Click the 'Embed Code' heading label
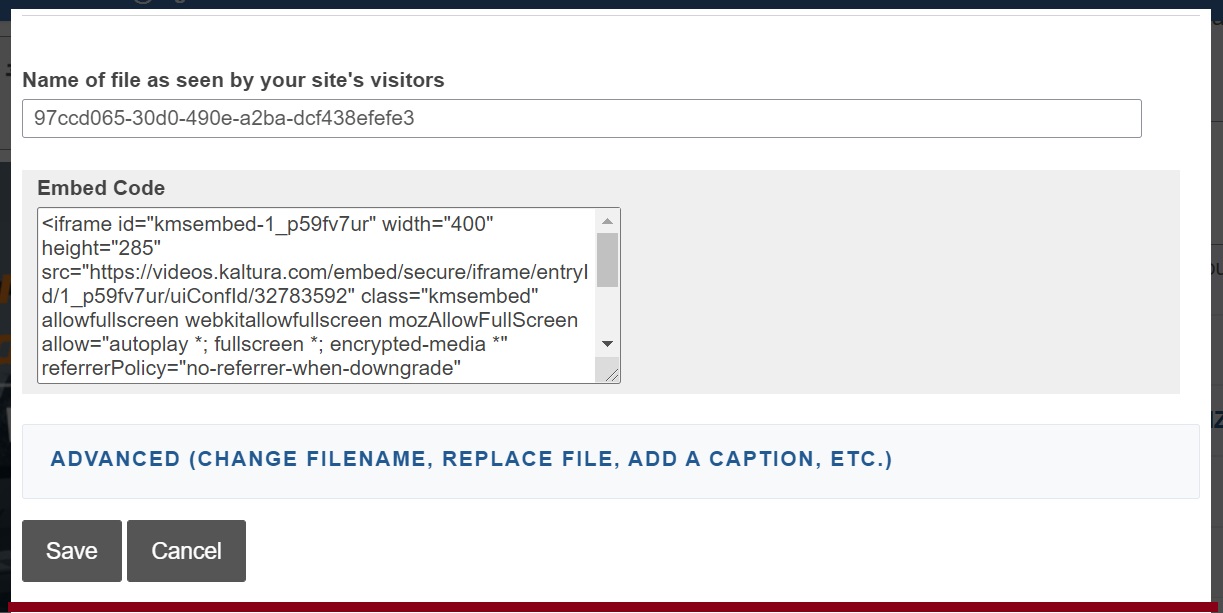Image resolution: width=1223 pixels, height=613 pixels. pos(101,188)
